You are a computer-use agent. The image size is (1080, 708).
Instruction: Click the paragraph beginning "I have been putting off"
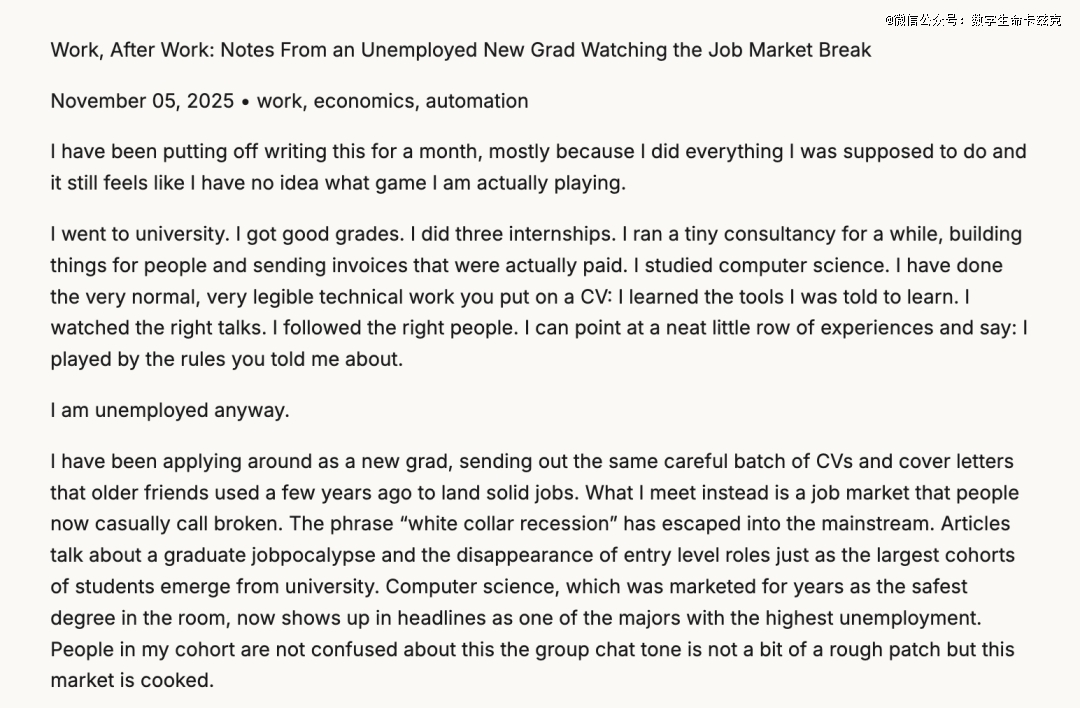538,167
